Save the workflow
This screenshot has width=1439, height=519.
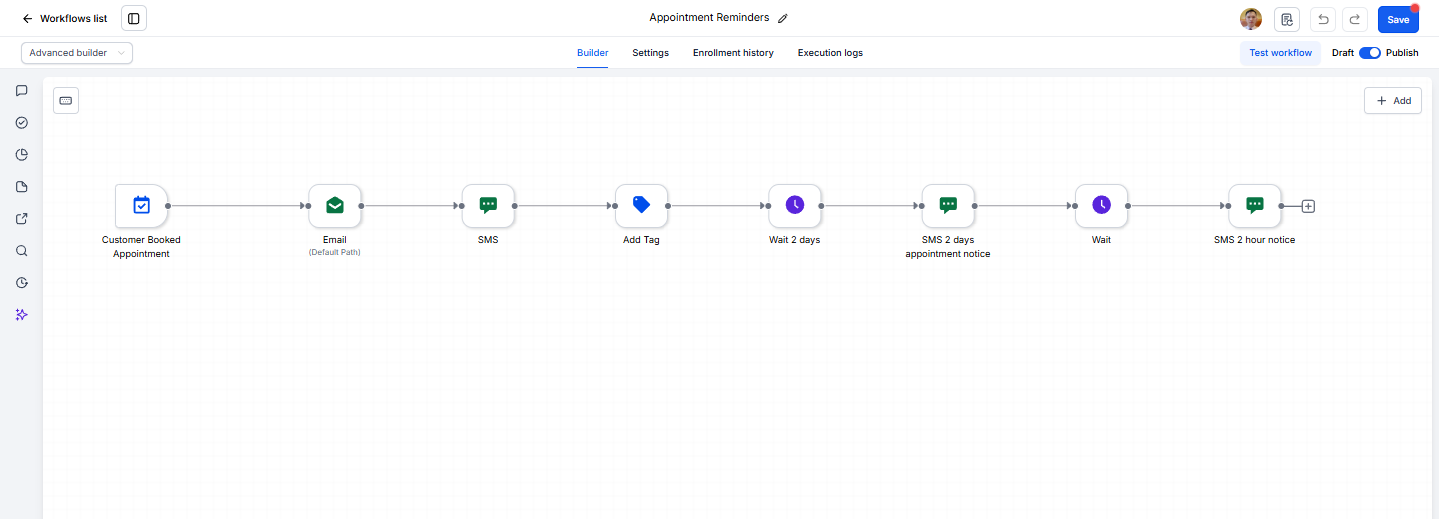click(x=1398, y=19)
